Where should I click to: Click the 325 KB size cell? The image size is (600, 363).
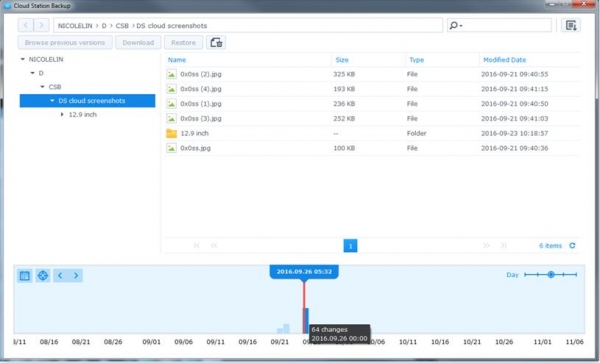click(344, 74)
